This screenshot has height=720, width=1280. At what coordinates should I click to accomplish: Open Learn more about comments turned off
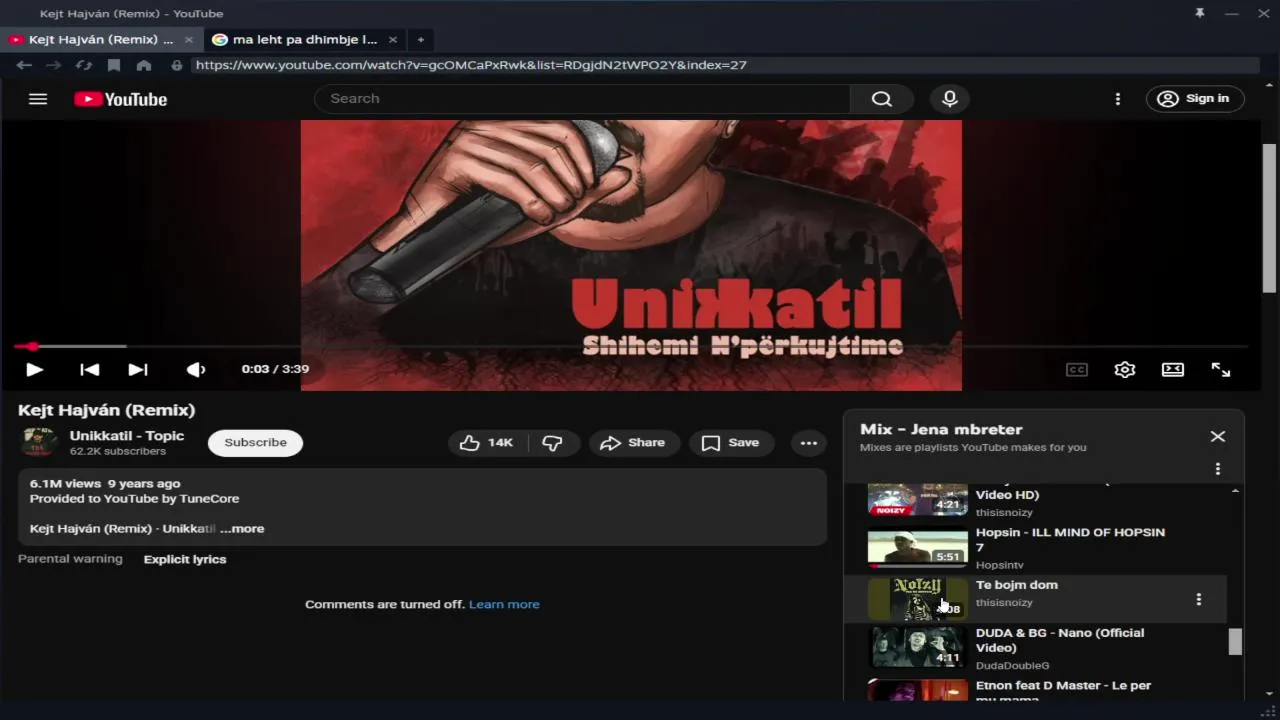pos(504,604)
